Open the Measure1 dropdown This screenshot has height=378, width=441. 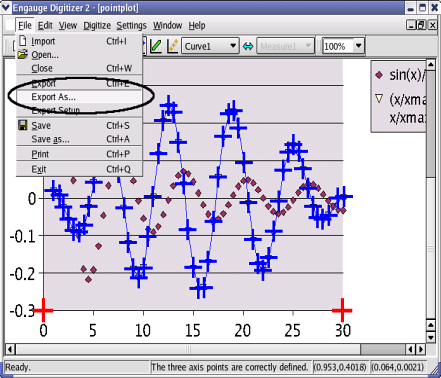pyautogui.click(x=285, y=46)
